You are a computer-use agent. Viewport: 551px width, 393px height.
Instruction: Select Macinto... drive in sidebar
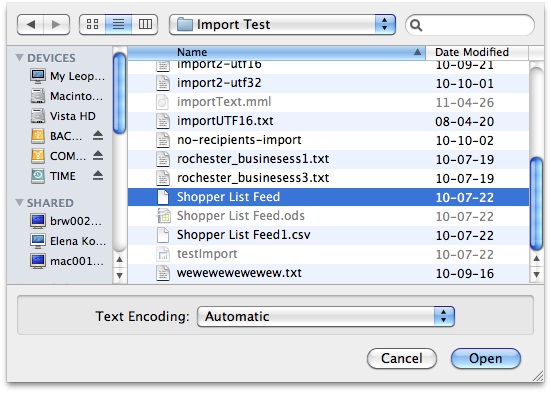[x=67, y=96]
